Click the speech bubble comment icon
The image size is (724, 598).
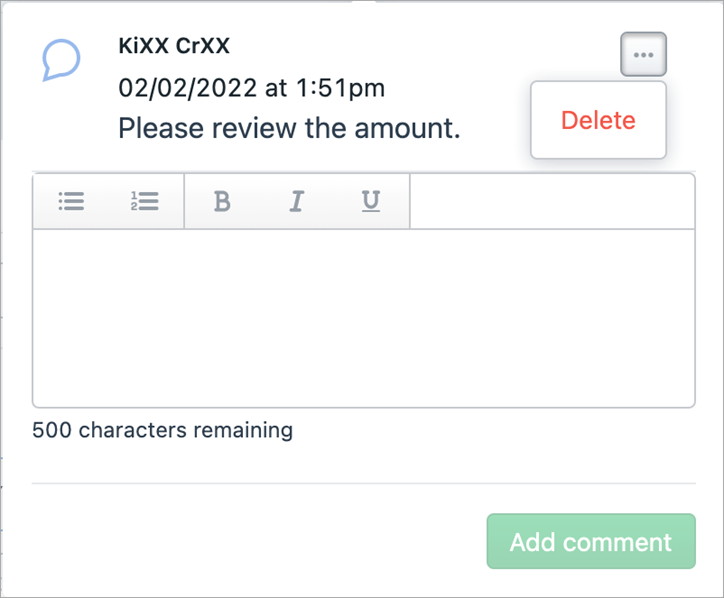(61, 61)
